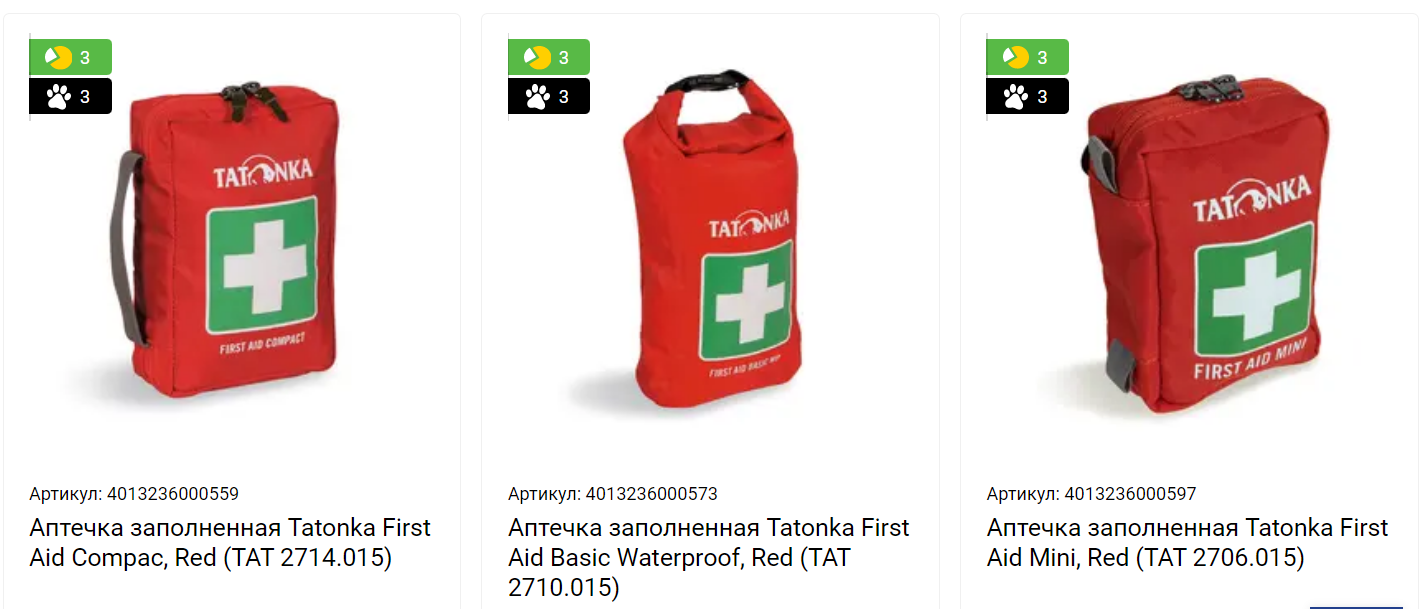Open the First Aid Compac, Red title link
This screenshot has width=1423, height=609.
230,542
